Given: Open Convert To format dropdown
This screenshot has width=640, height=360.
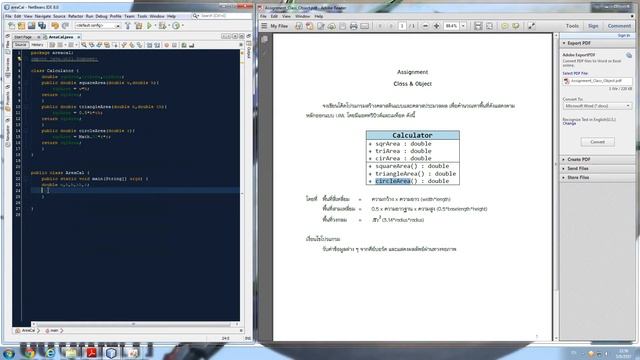Looking at the screenshot, I should tap(598, 106).
